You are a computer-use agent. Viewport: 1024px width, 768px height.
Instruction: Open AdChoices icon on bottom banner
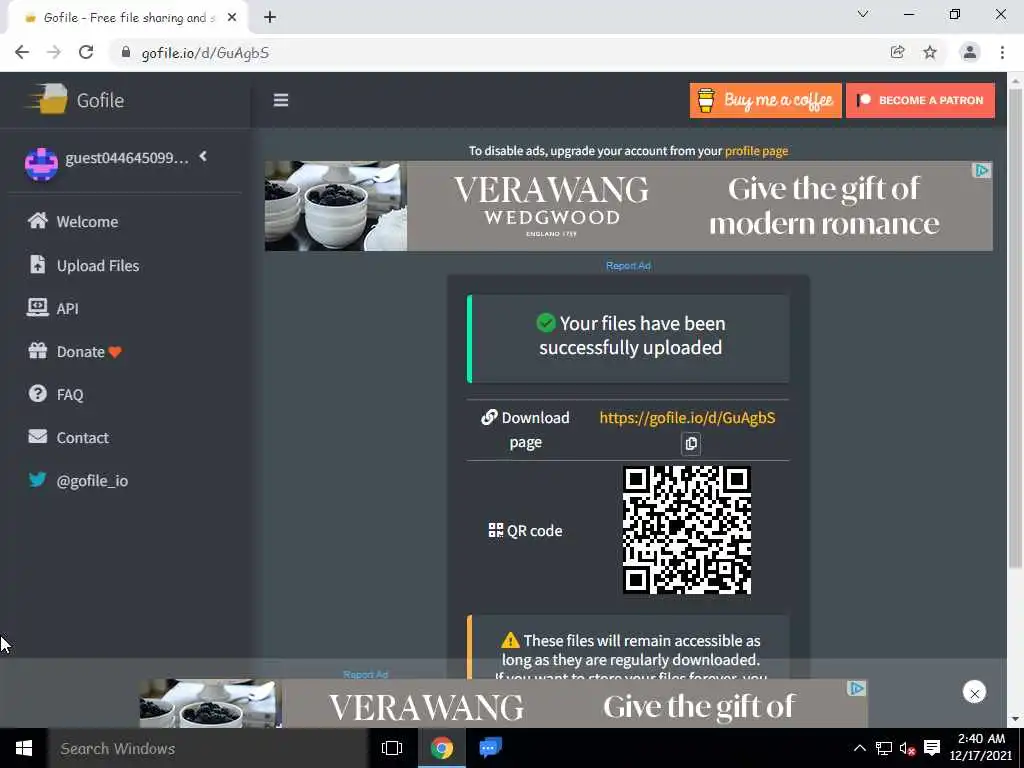[856, 688]
